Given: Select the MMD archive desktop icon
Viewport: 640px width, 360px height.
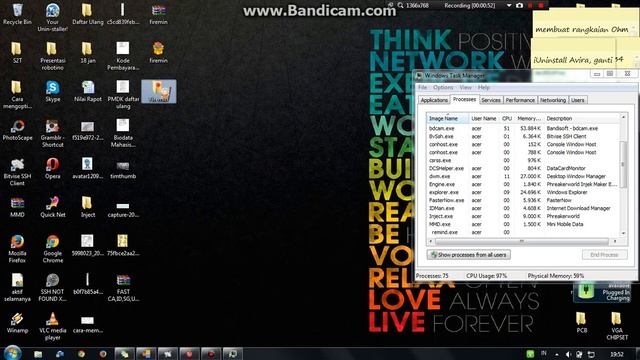Looking at the screenshot, I should pos(17,207).
